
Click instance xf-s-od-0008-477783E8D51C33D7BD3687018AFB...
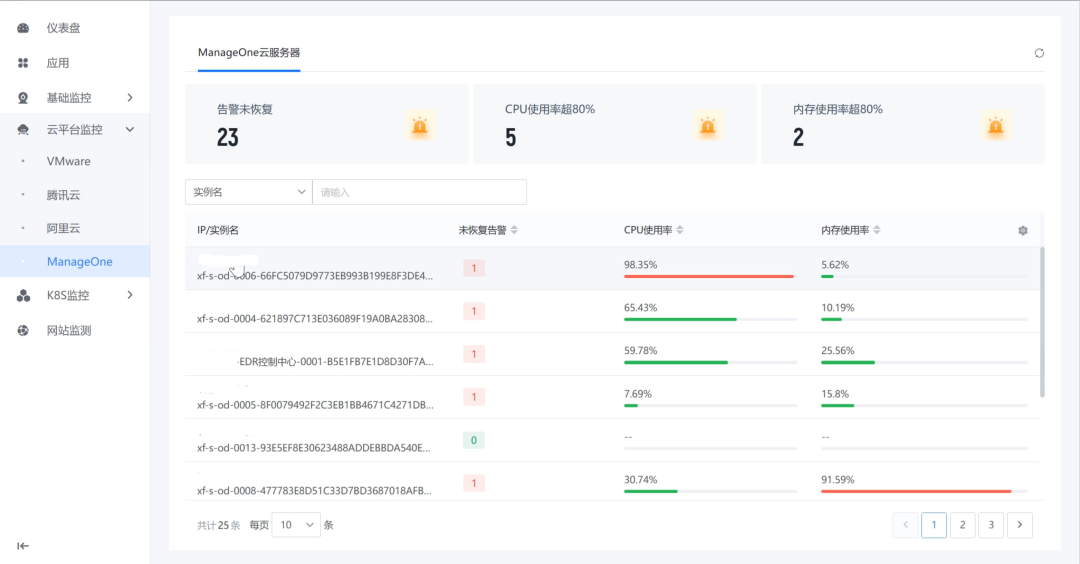314,491
